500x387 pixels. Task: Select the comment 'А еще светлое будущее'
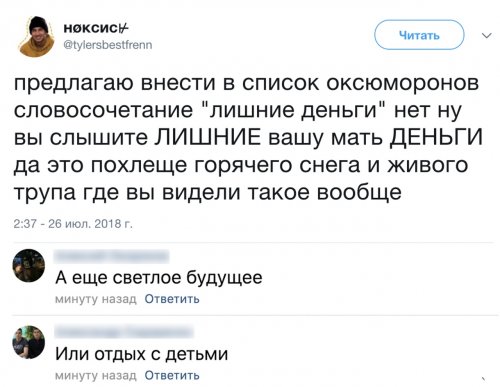click(159, 278)
